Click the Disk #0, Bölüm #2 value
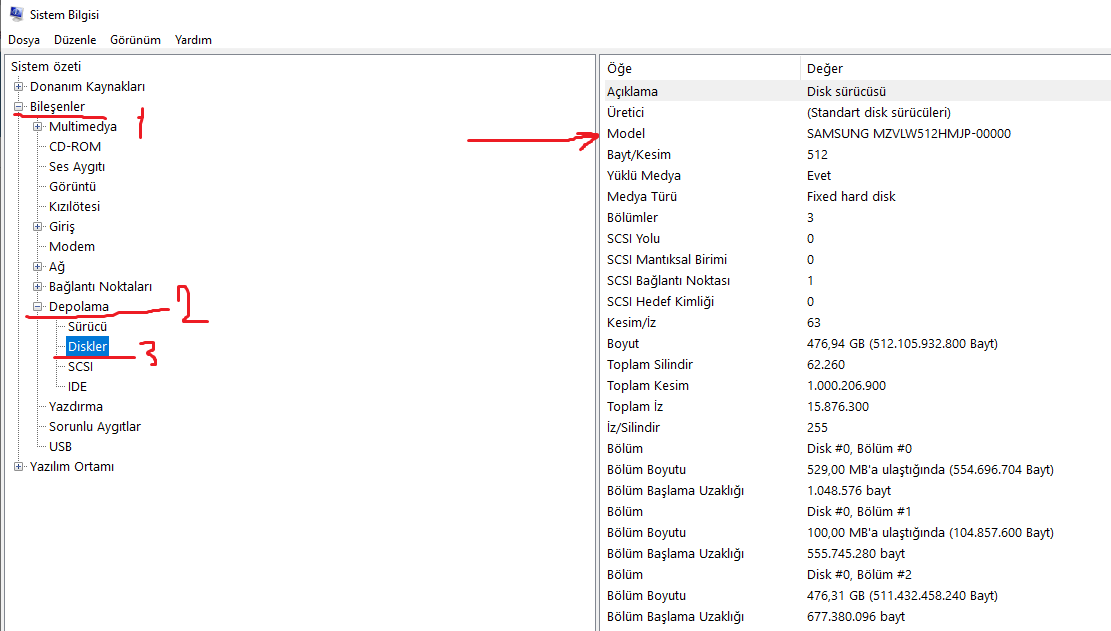1111x631 pixels. click(x=859, y=575)
